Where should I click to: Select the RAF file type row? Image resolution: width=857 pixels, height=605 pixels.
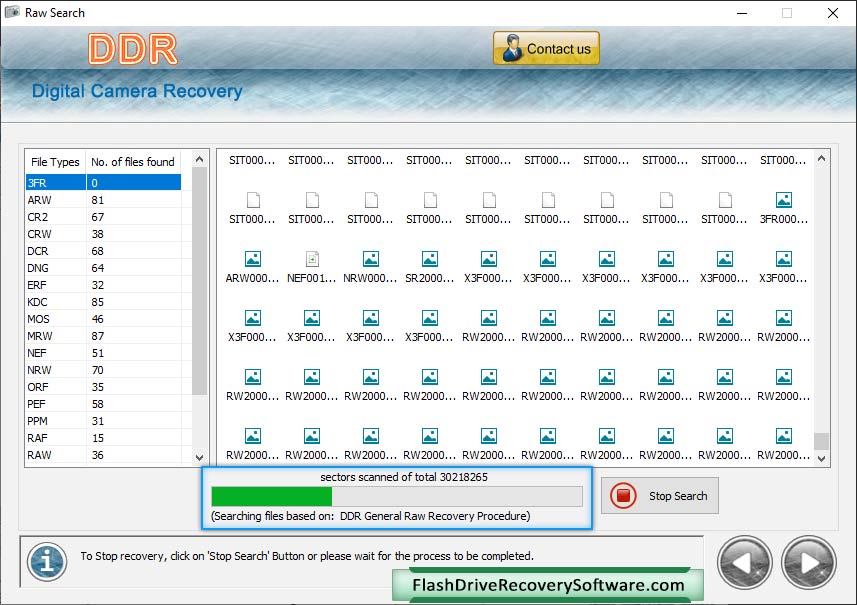[103, 438]
